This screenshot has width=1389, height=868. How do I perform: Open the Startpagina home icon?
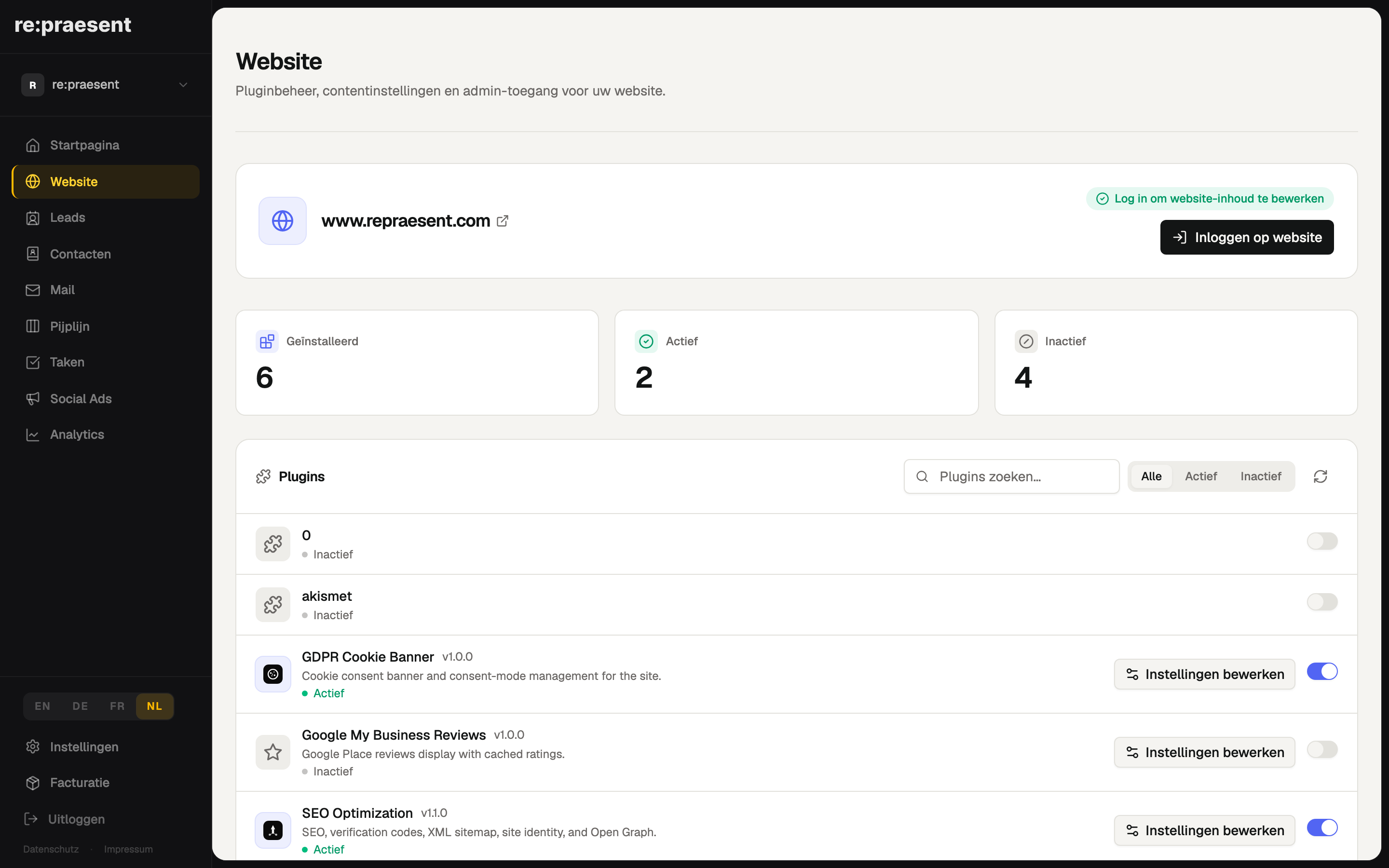tap(33, 145)
